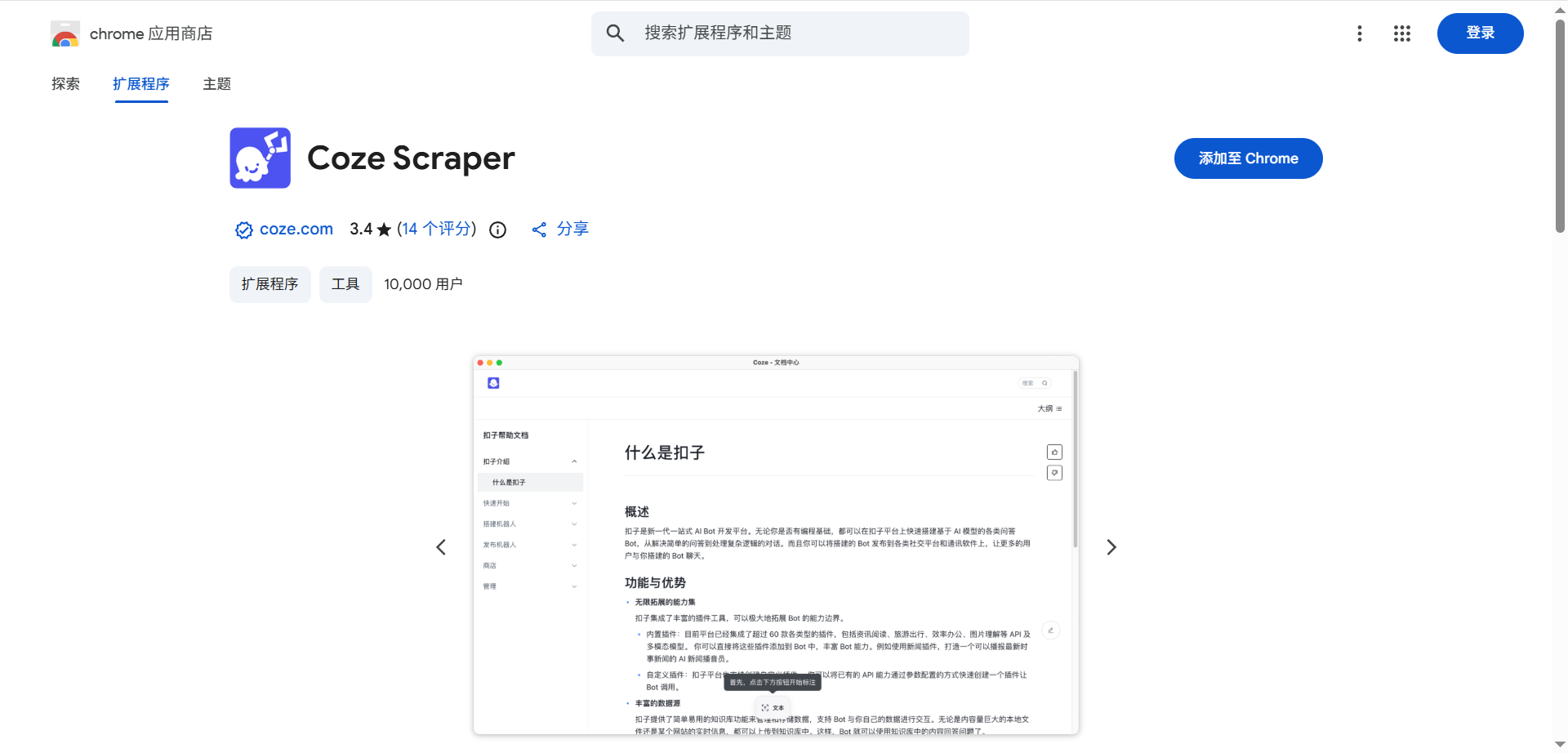Click the Coze Scraper title text

pos(411,158)
